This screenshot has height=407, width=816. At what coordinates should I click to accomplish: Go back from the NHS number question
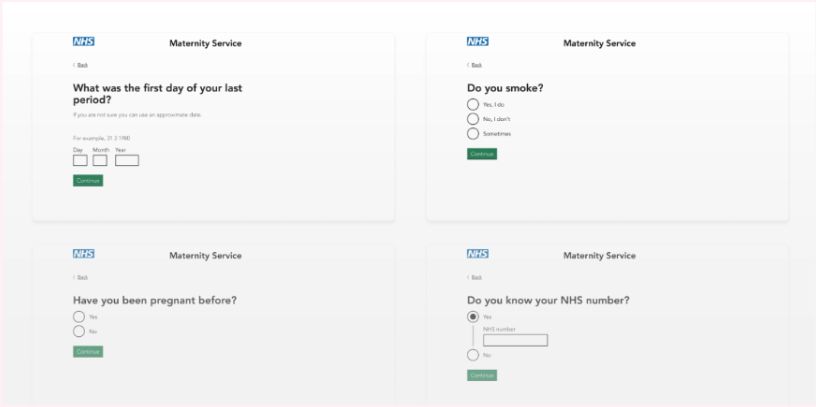coord(475,277)
